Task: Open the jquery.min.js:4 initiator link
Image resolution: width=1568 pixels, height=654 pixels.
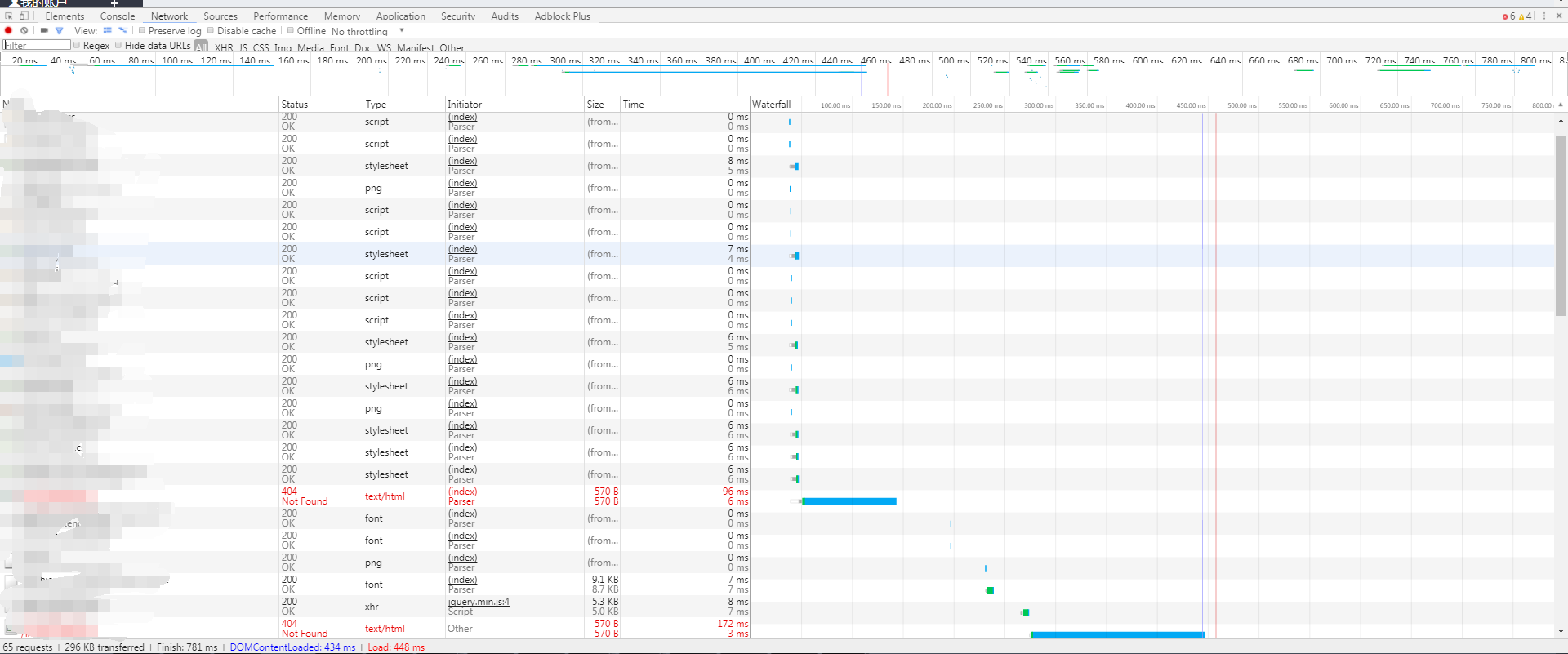Action: point(479,602)
